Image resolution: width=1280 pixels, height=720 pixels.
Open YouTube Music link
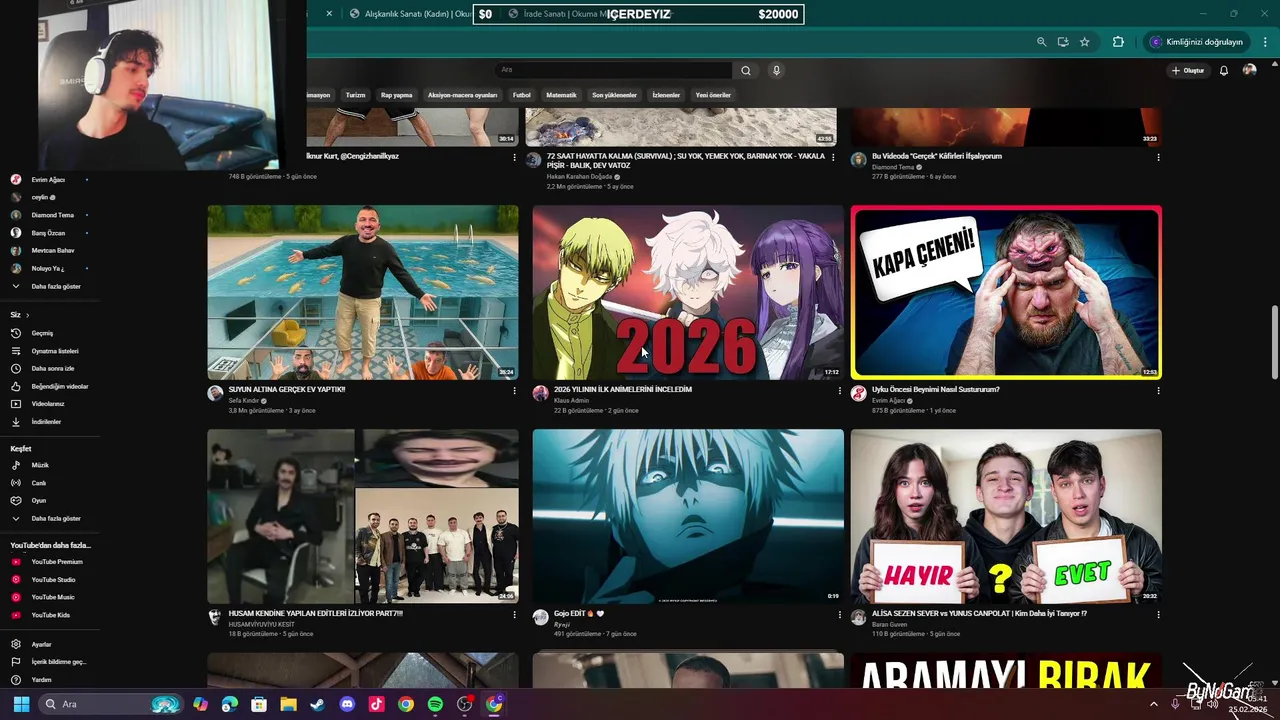point(52,597)
